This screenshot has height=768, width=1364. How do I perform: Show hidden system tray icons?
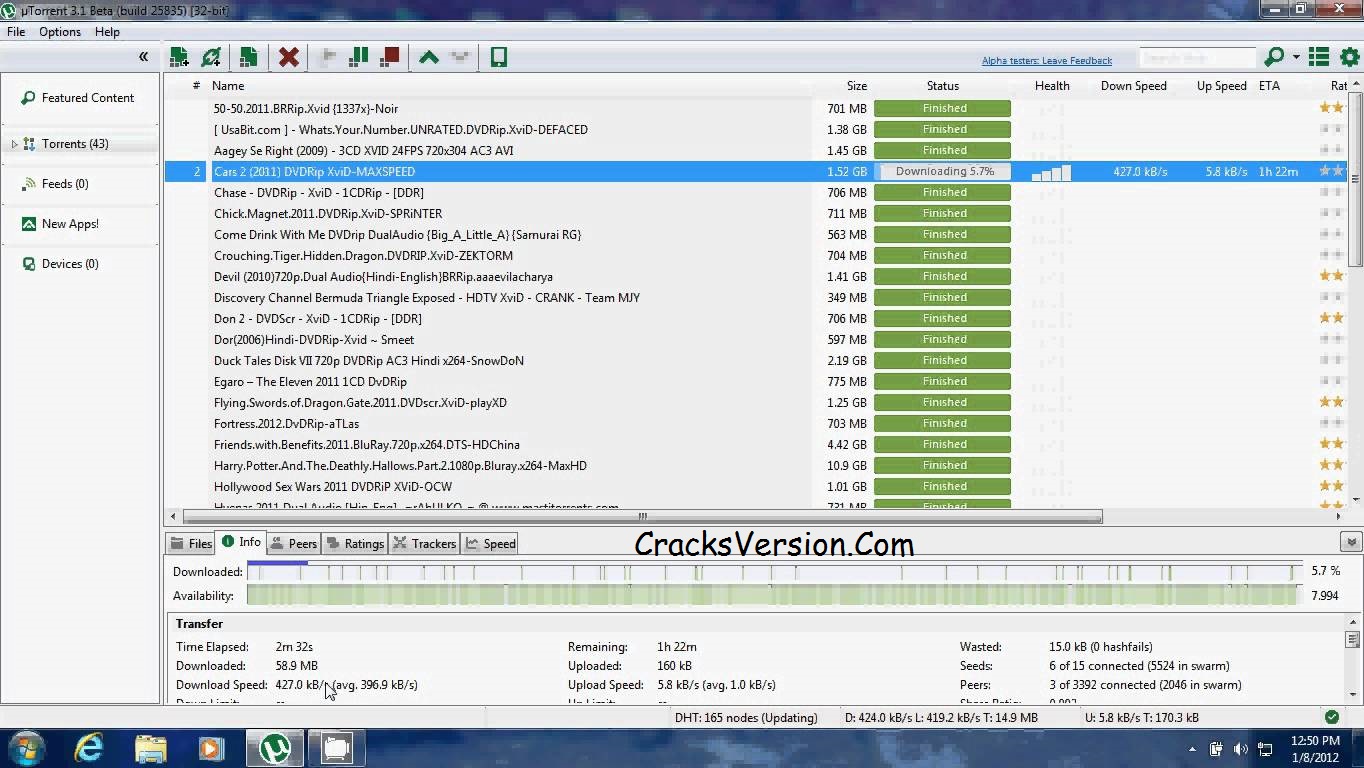tap(1193, 749)
